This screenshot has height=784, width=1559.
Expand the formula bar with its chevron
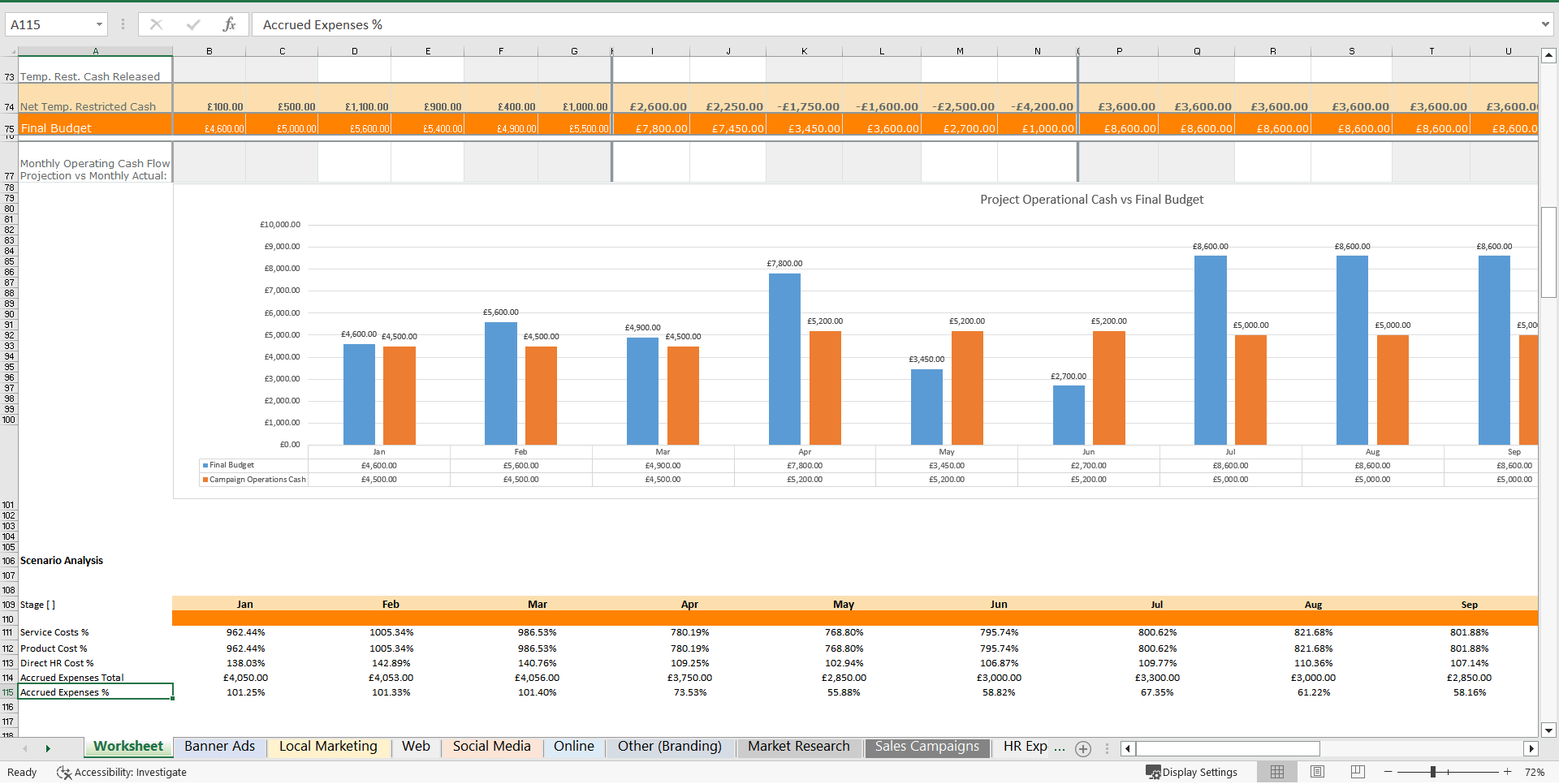click(1544, 24)
